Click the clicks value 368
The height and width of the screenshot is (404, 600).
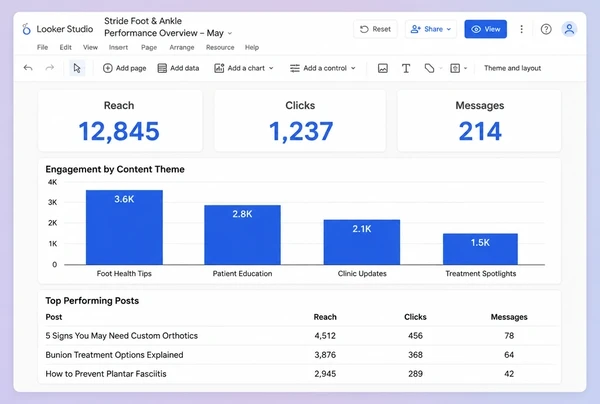tap(415, 355)
